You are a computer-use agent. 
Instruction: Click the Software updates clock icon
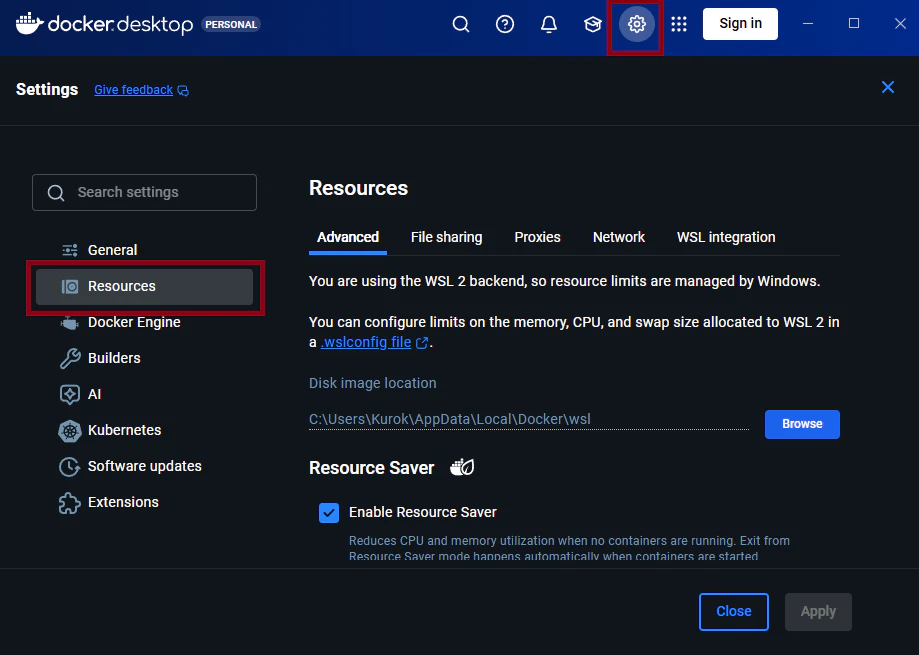coord(69,467)
